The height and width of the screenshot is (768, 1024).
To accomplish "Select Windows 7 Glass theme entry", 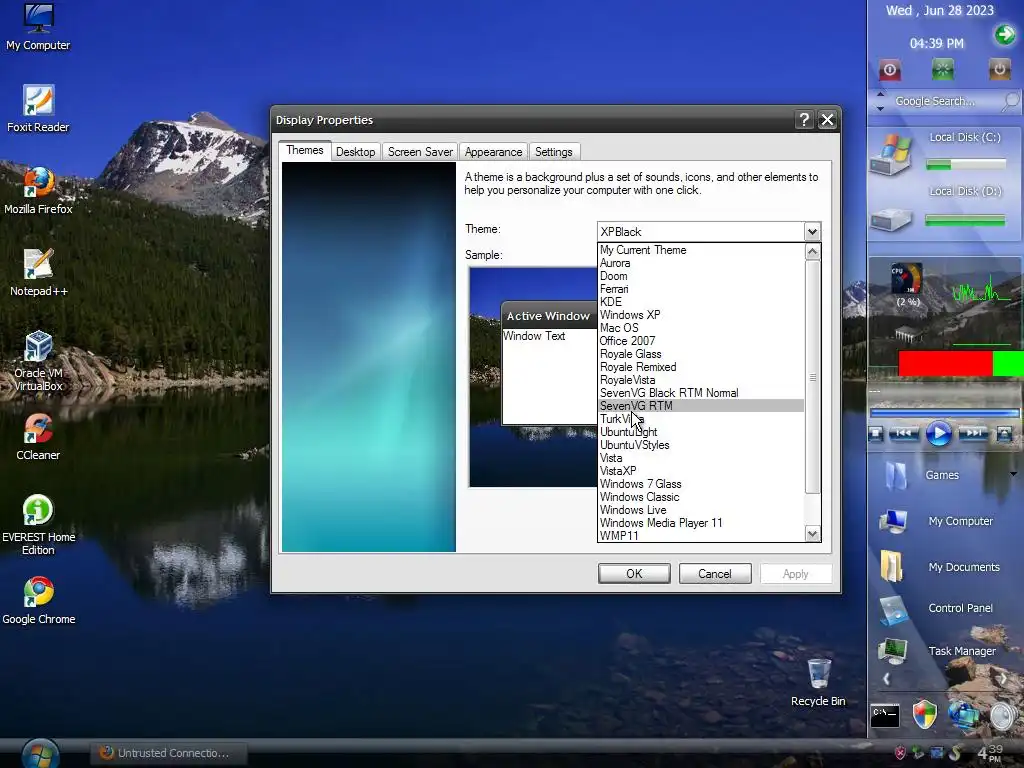I will (x=701, y=484).
